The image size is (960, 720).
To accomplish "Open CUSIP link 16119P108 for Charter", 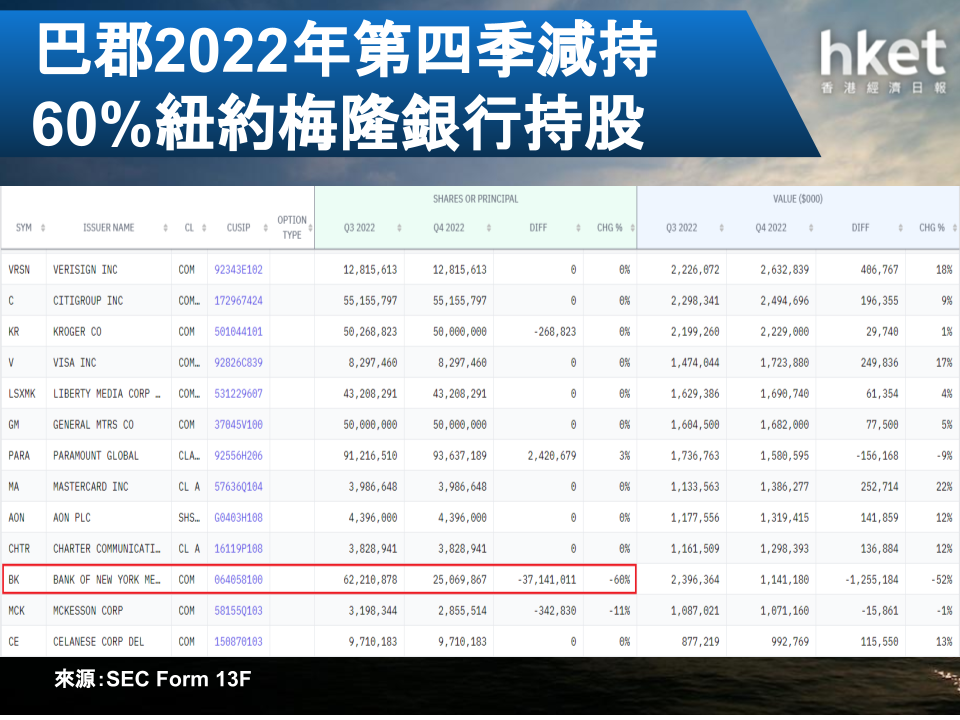I will pos(238,549).
